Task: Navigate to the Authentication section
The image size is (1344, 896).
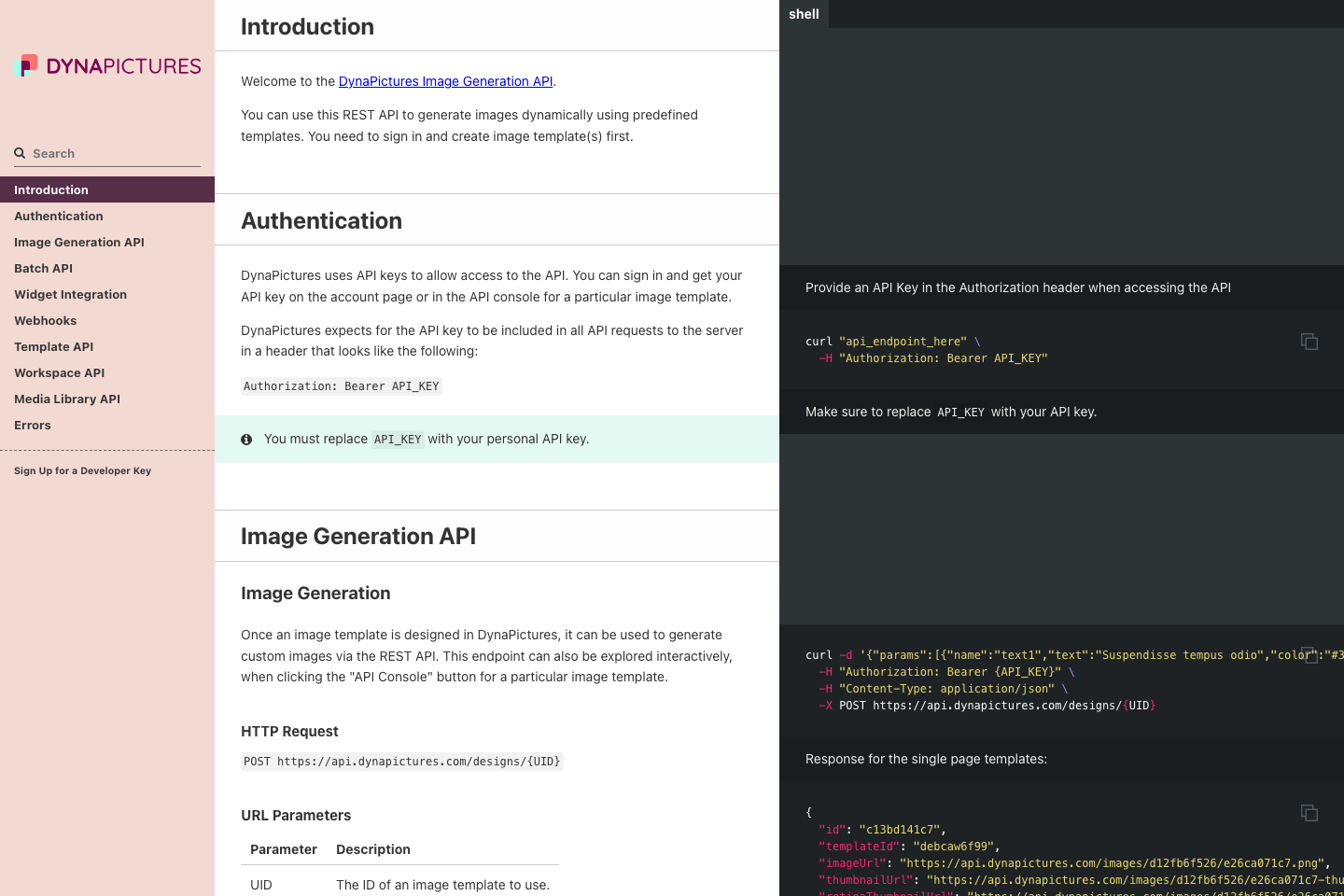Action: point(58,216)
